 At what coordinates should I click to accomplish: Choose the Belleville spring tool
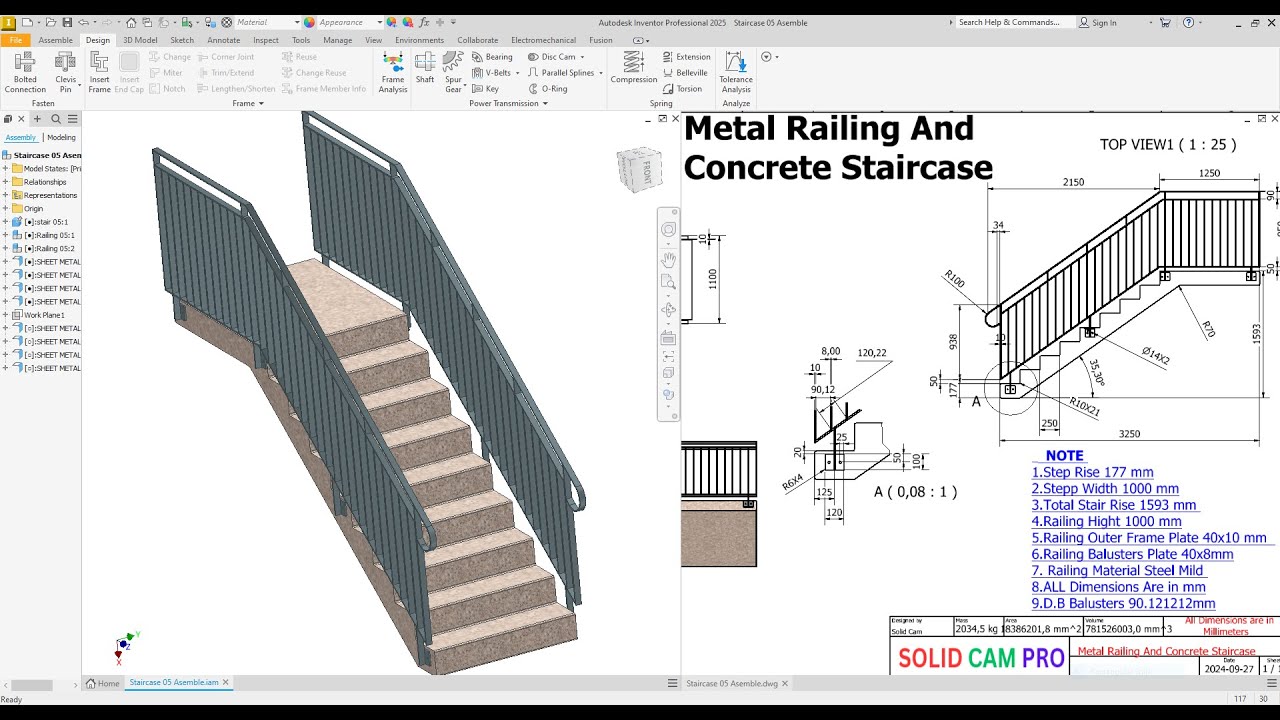pyautogui.click(x=685, y=73)
